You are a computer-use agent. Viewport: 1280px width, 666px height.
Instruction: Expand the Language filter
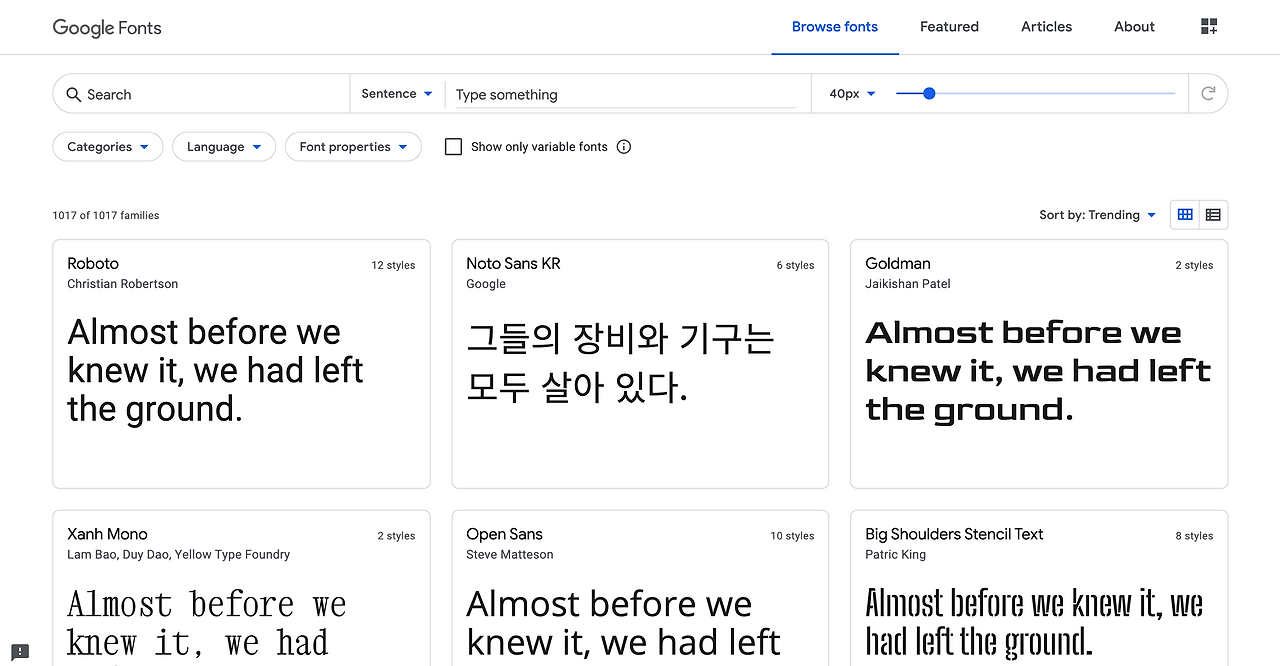pyautogui.click(x=224, y=147)
